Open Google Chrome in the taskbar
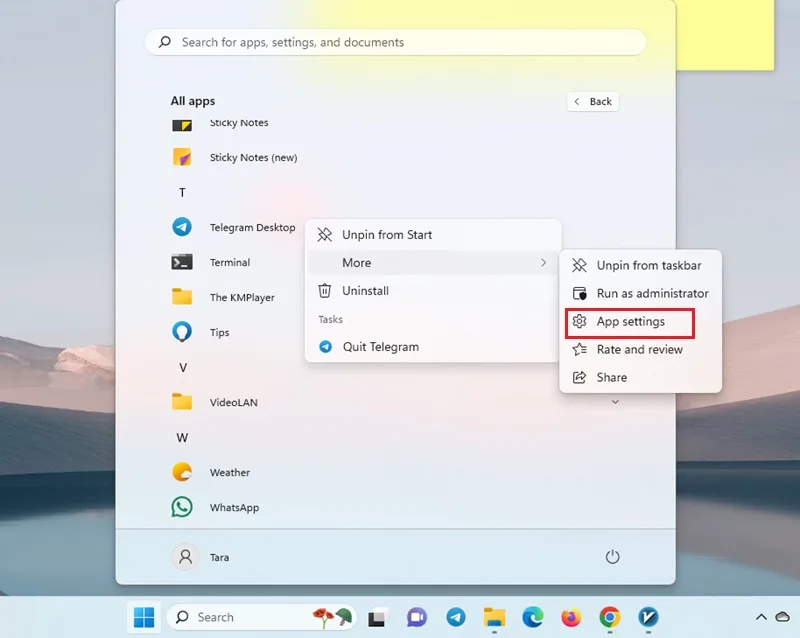Image resolution: width=800 pixels, height=638 pixels. [x=610, y=618]
